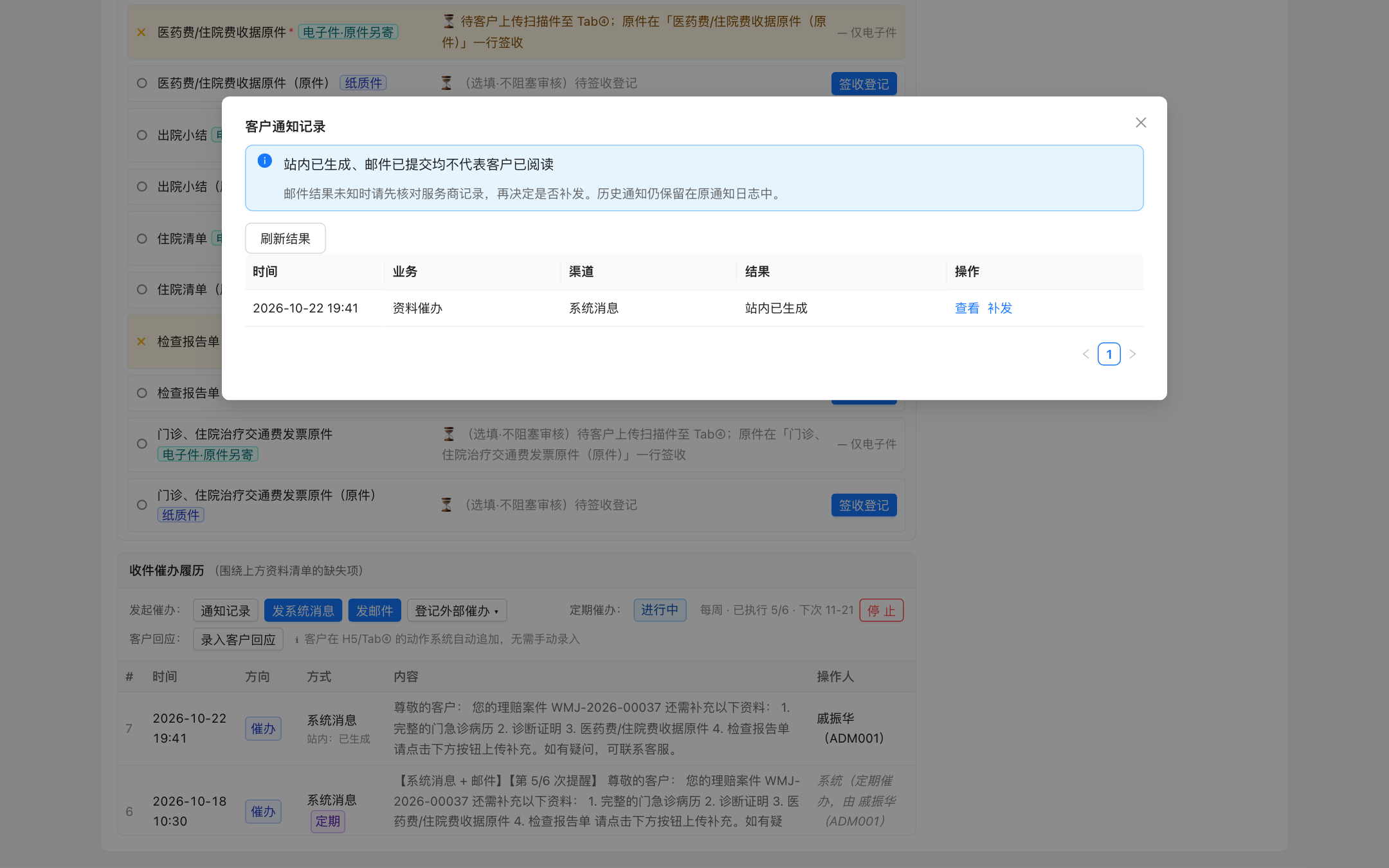Screen dimensions: 1389x868
Task: Click the 催办 tag in row 7
Action: [x=263, y=728]
